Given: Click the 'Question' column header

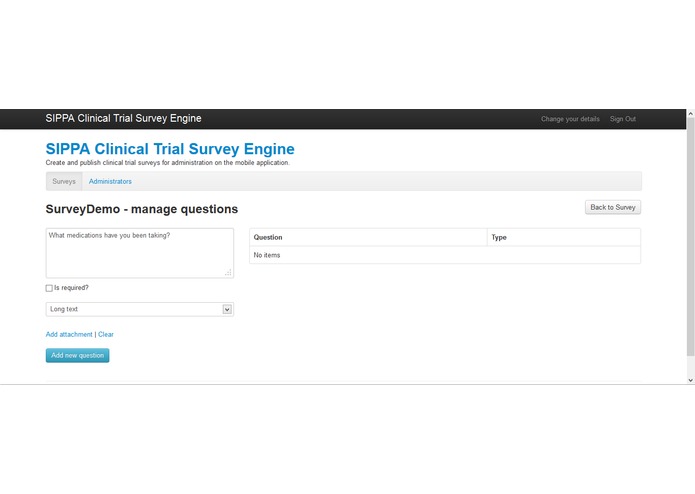Looking at the screenshot, I should pos(368,237).
